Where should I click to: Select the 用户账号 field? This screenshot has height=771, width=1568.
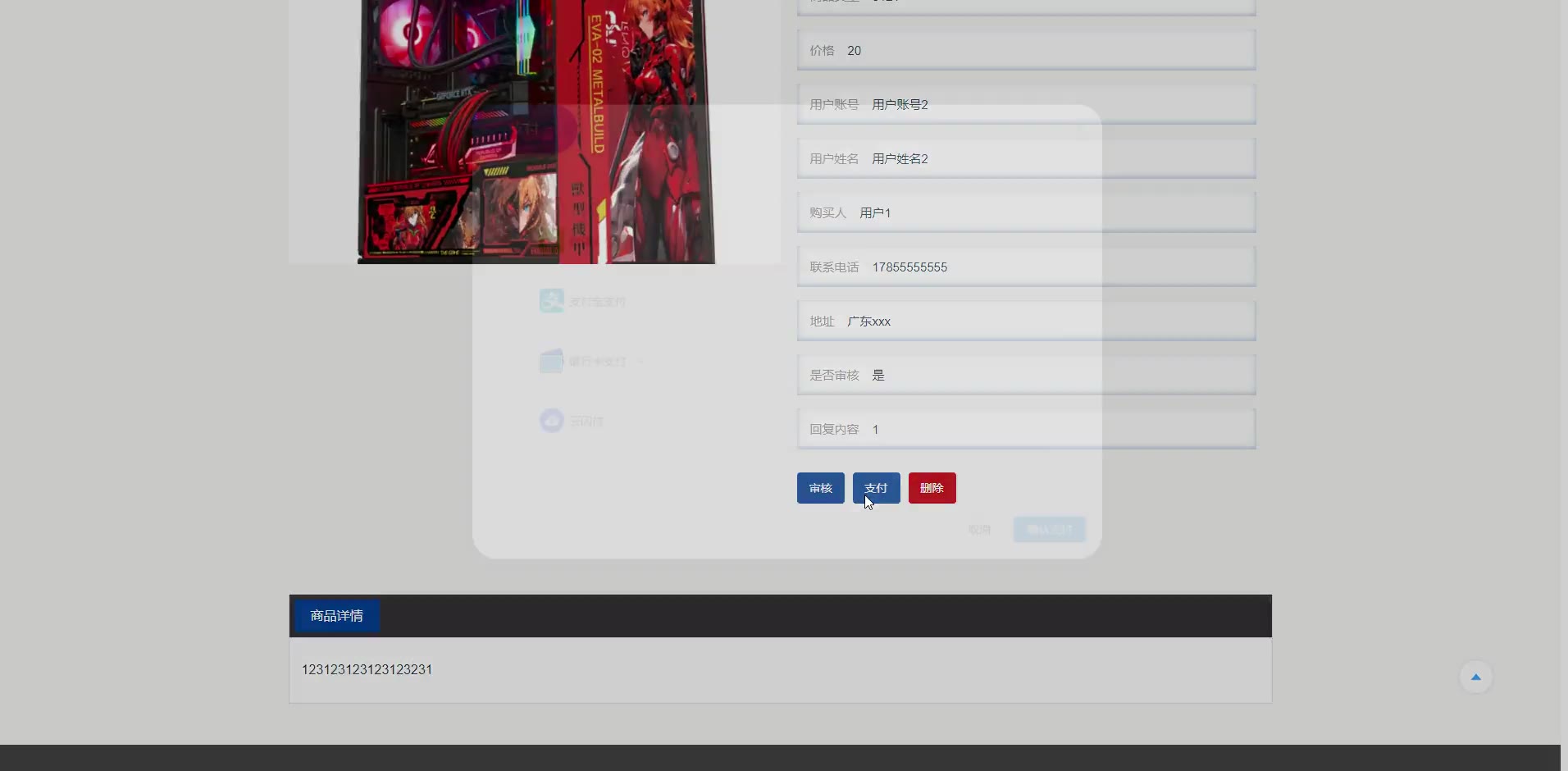click(1025, 105)
